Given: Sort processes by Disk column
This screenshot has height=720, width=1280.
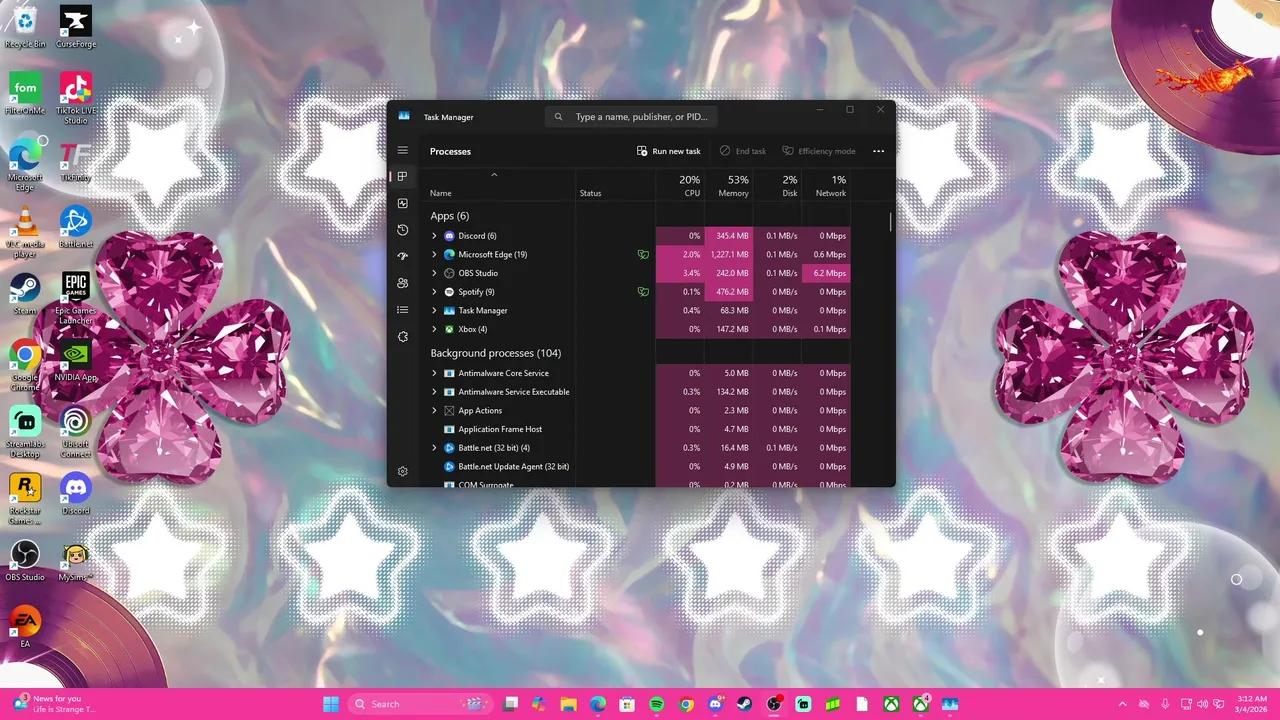Looking at the screenshot, I should point(777,185).
